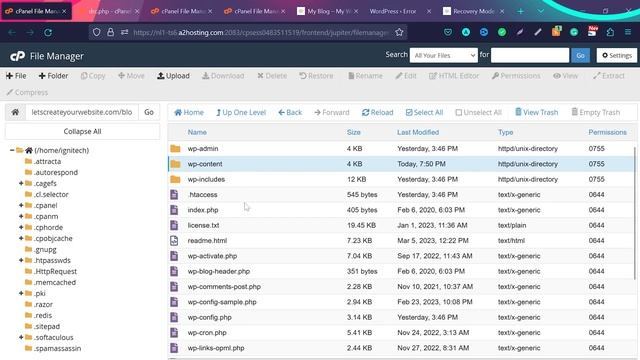Switch to the My Blog browser tab

[x=328, y=11]
